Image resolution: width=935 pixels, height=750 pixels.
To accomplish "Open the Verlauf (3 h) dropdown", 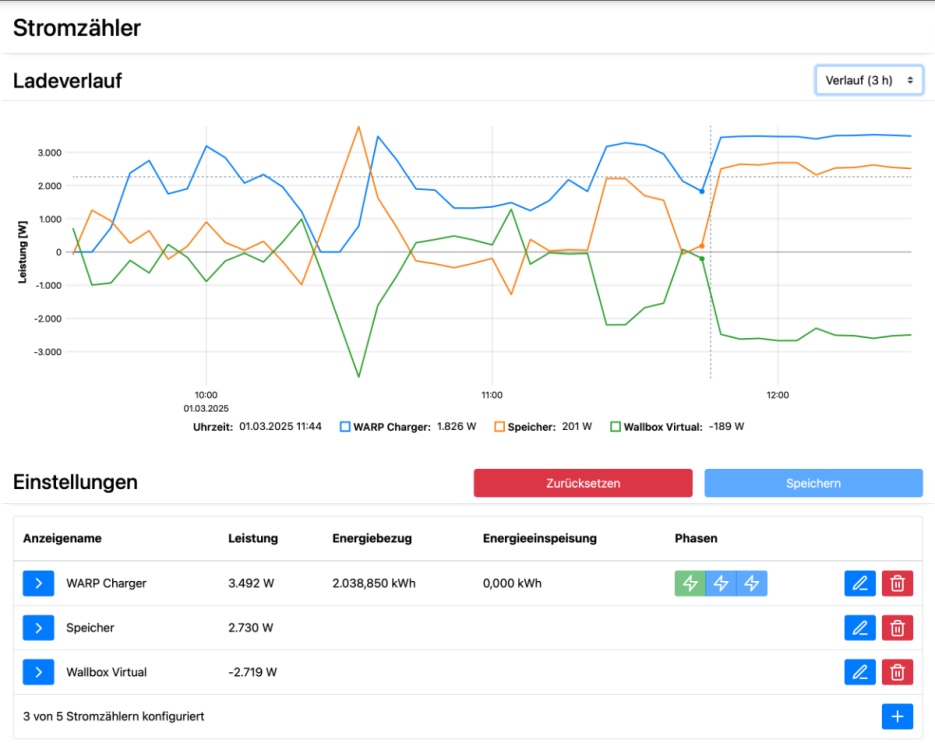I will pyautogui.click(x=869, y=80).
